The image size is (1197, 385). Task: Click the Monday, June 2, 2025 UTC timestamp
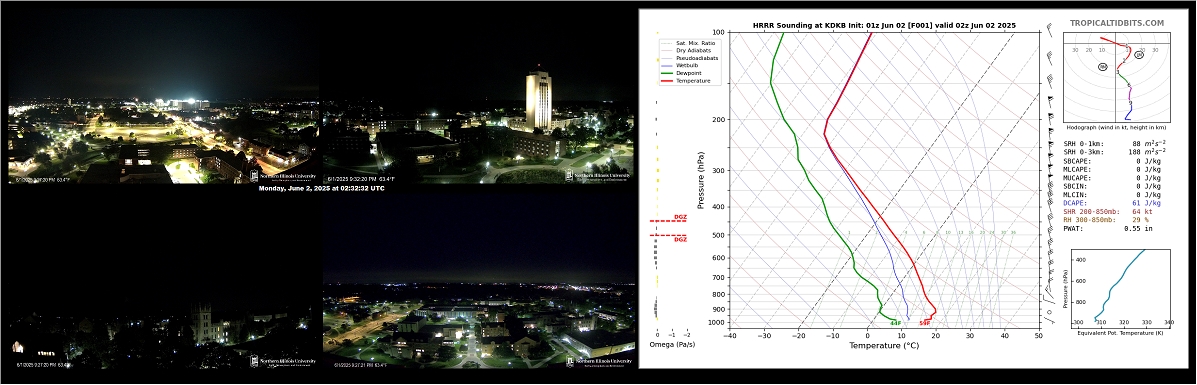tap(321, 188)
